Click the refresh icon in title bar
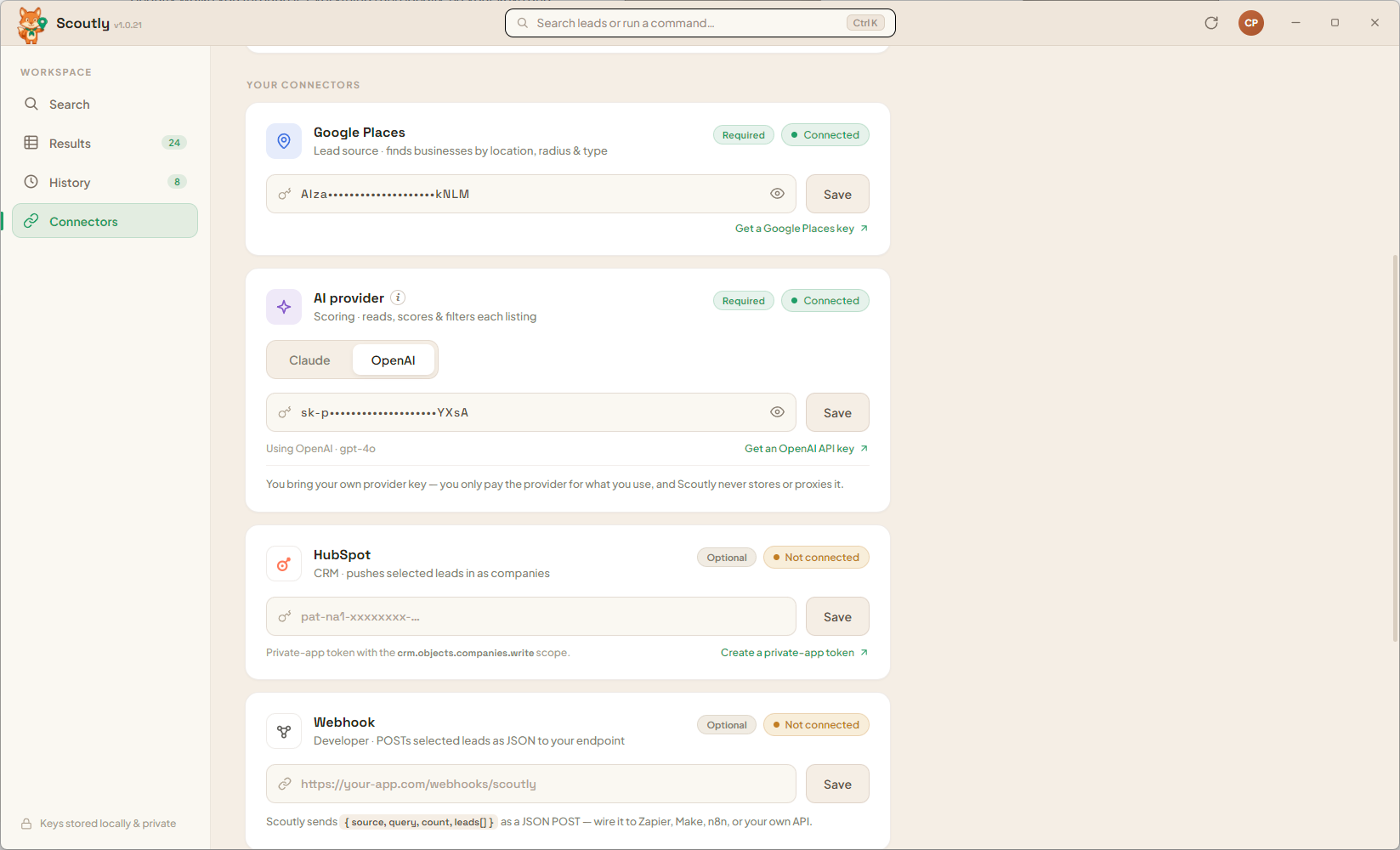This screenshot has width=1400, height=850. click(1211, 23)
